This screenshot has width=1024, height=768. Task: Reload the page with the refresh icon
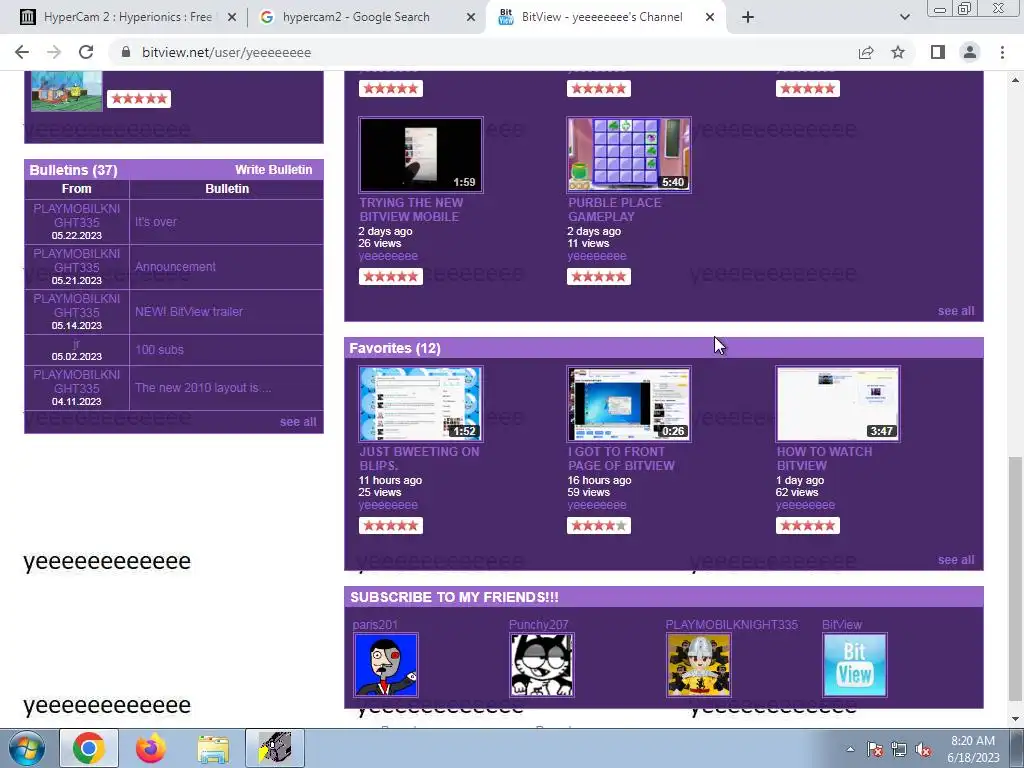tap(86, 52)
